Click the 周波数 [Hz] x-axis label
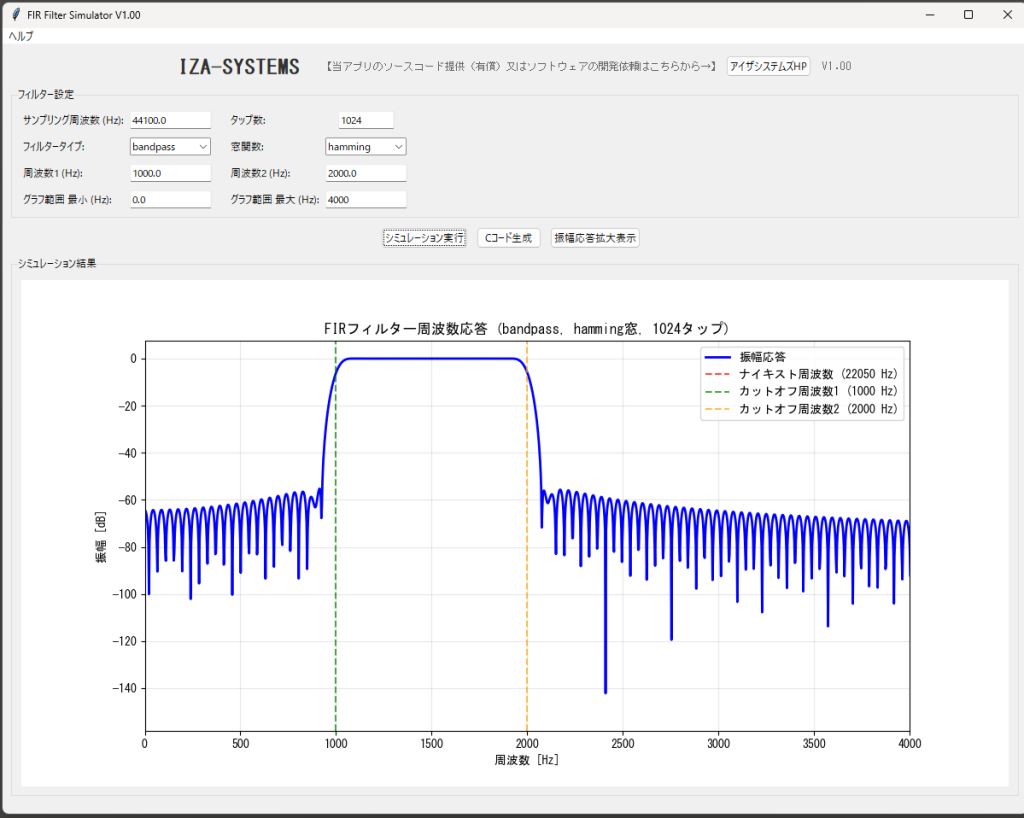 [526, 760]
